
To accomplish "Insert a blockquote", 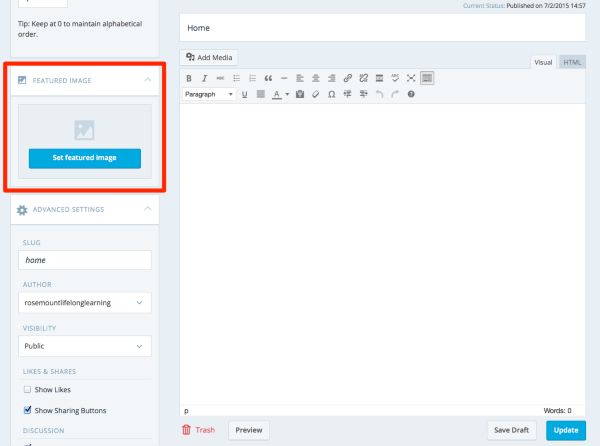I will pyautogui.click(x=268, y=78).
